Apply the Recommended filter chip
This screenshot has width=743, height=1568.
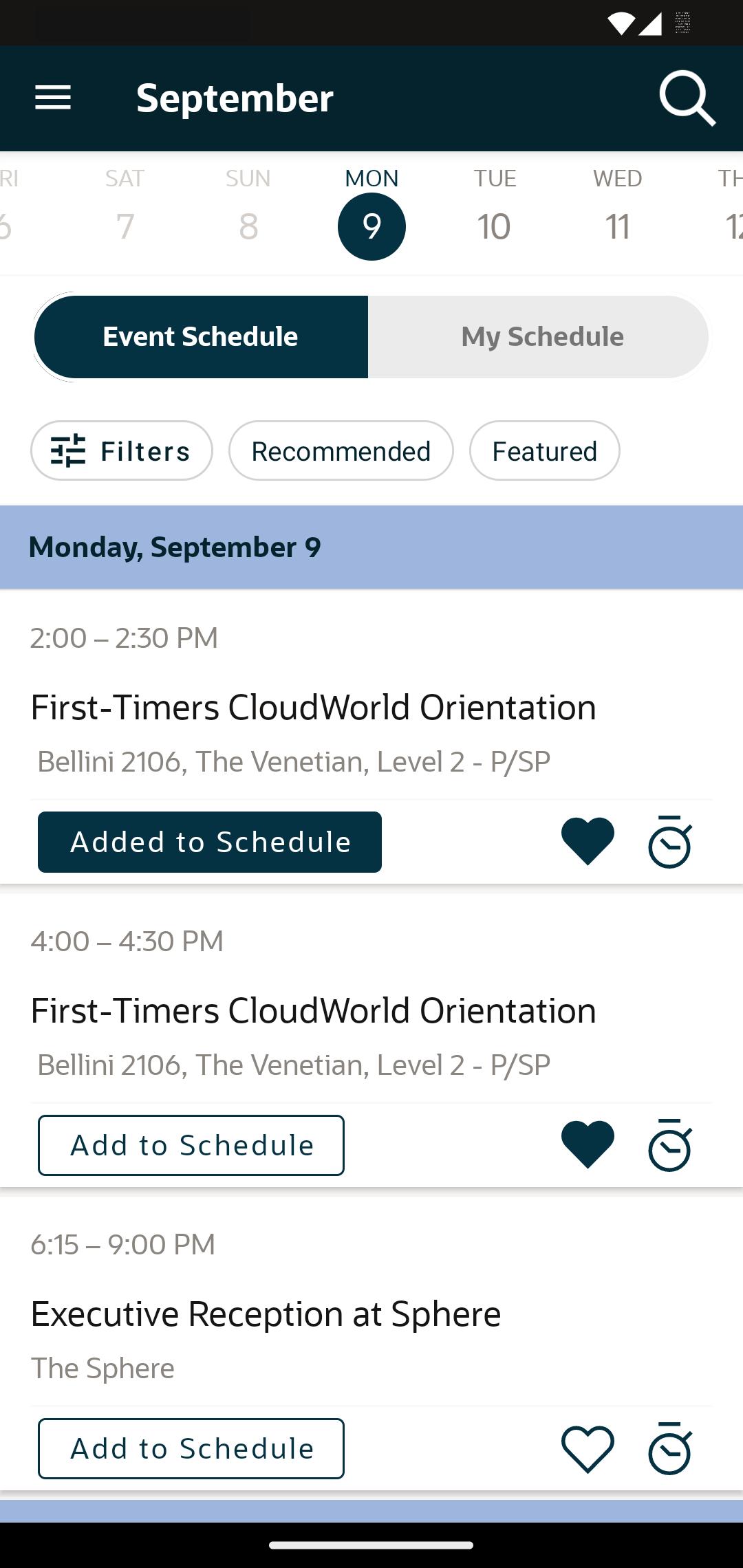[x=341, y=450]
